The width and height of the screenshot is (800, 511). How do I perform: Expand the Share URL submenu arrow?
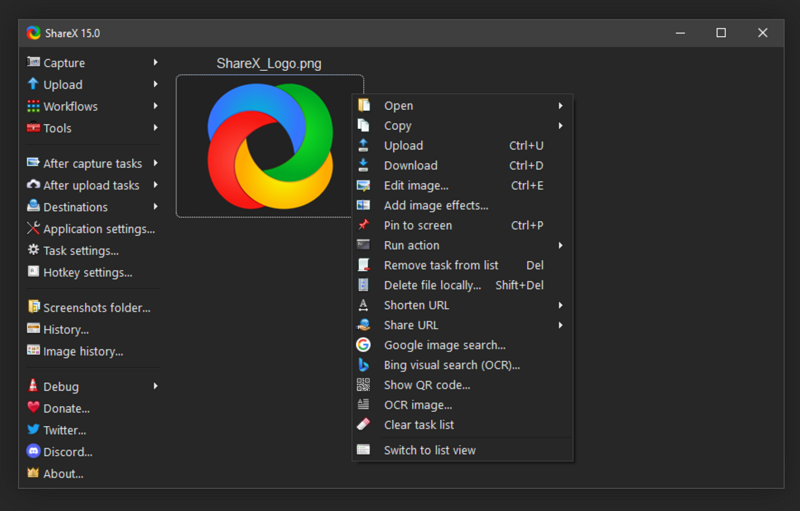560,325
